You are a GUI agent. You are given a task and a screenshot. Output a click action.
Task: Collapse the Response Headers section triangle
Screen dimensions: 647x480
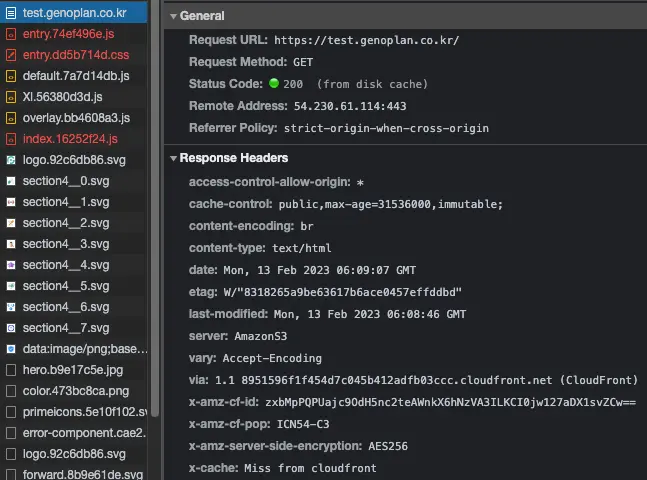pyautogui.click(x=173, y=159)
